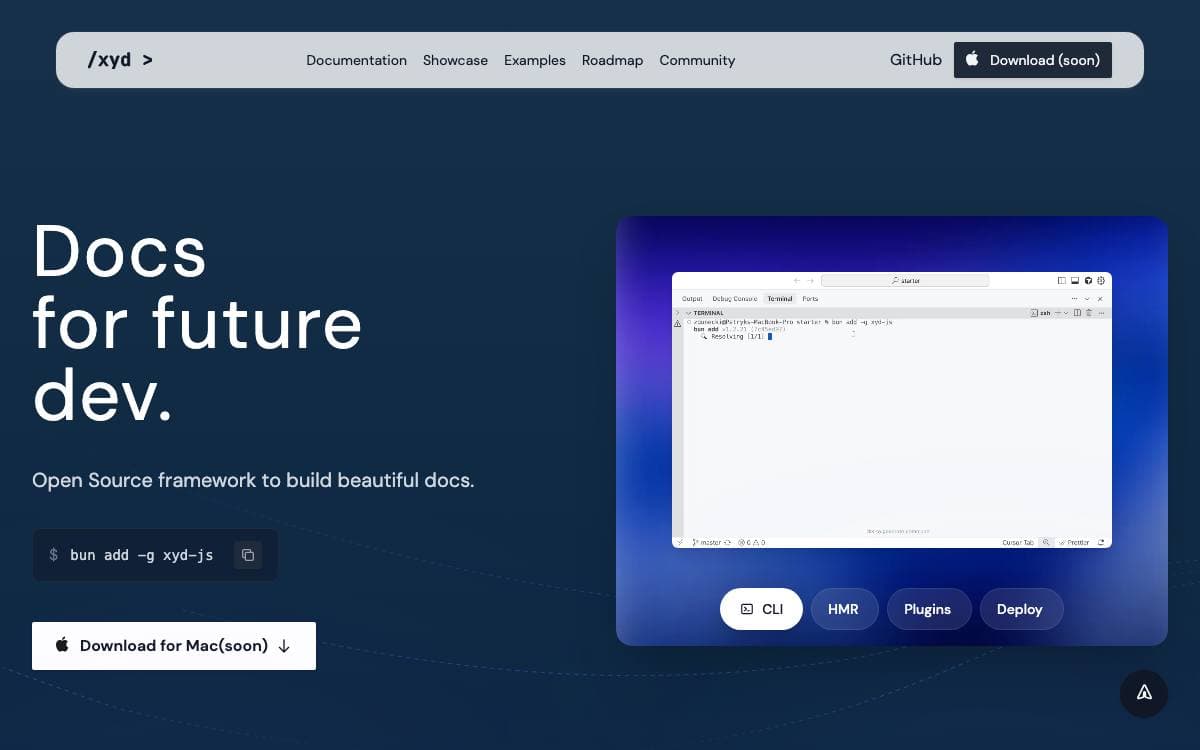
Task: Open the Documentation nav link
Action: (356, 60)
